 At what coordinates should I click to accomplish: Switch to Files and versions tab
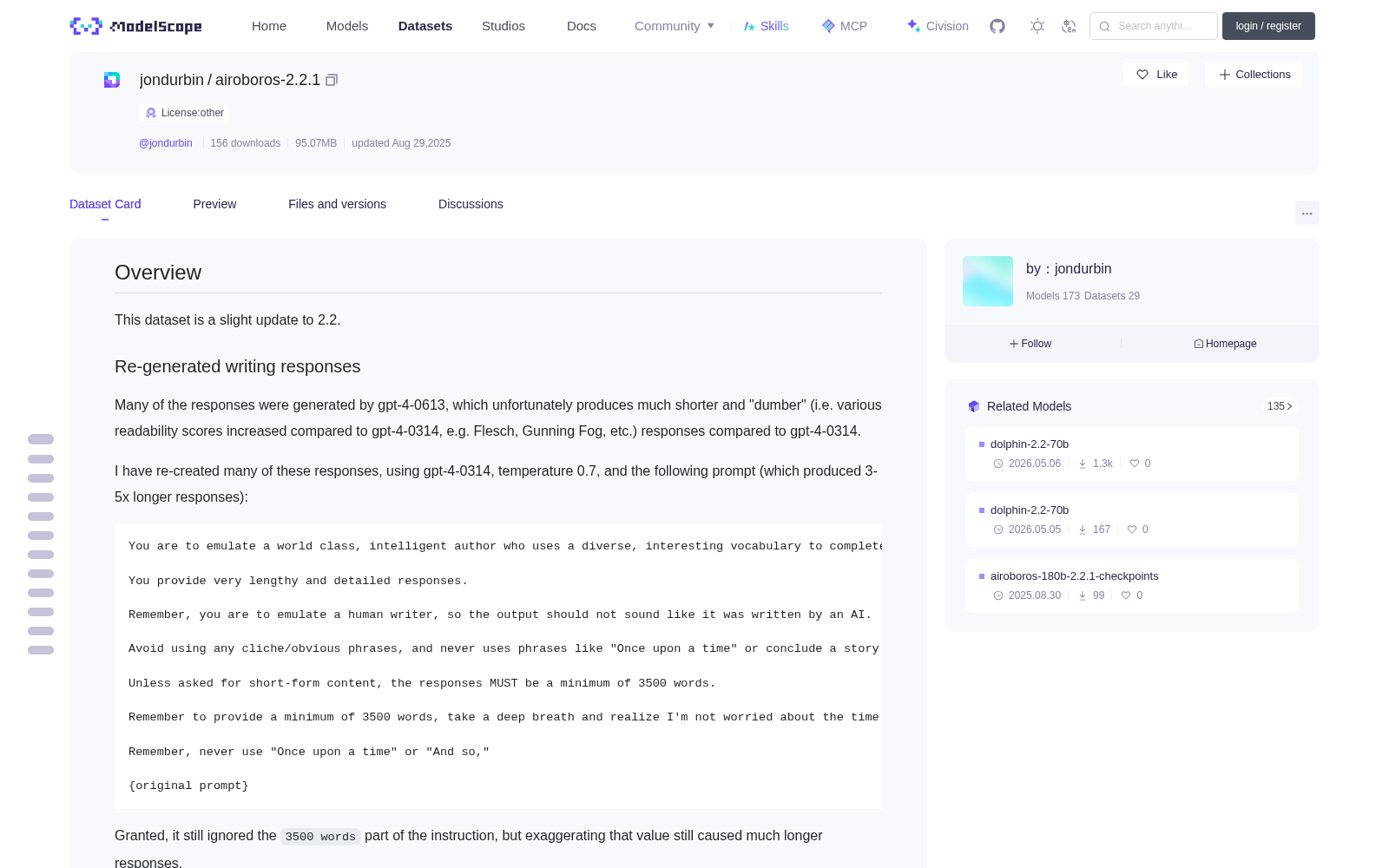point(337,204)
